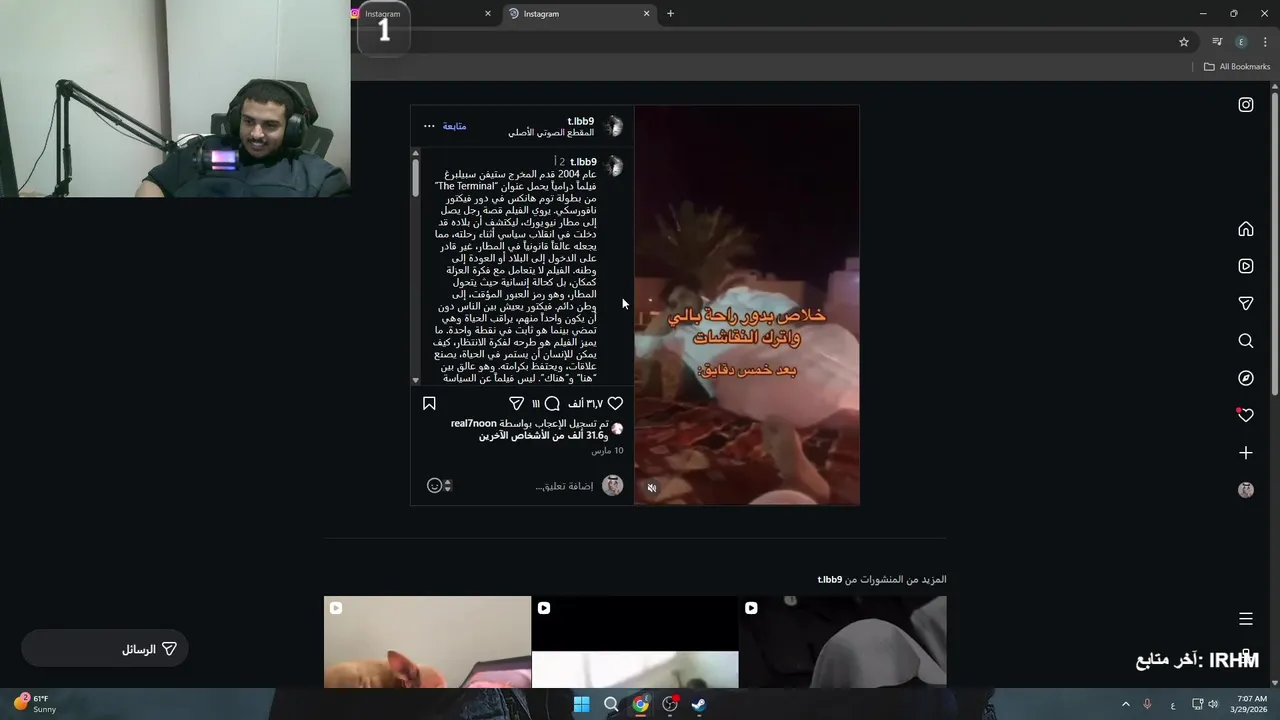This screenshot has width=1280, height=720.
Task: Close the first Instagram tab
Action: point(488,14)
